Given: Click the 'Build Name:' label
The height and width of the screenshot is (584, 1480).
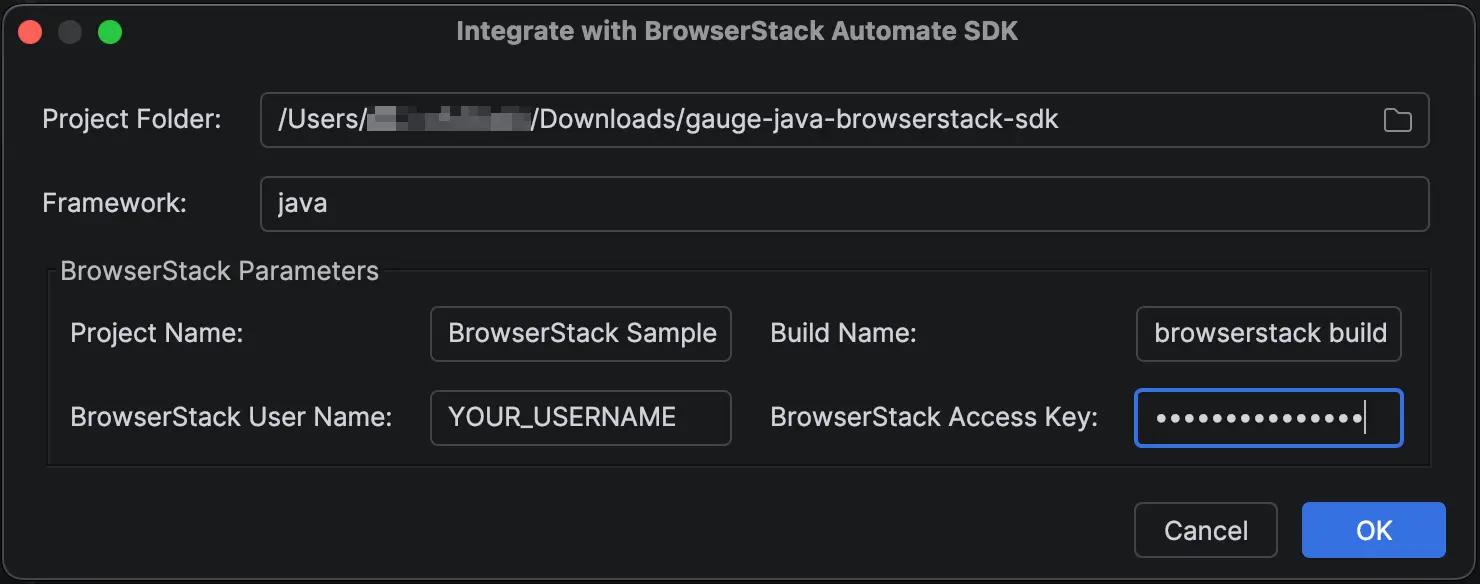Looking at the screenshot, I should (x=843, y=333).
